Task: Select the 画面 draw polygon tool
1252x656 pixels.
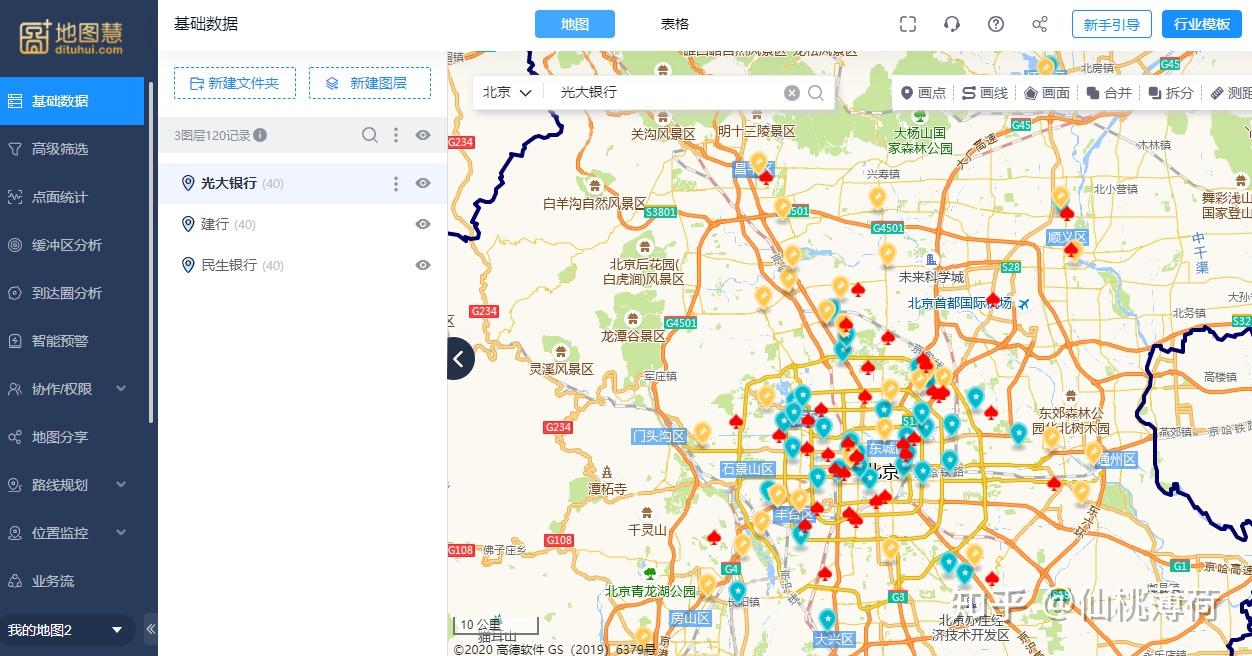Action: coord(1047,92)
